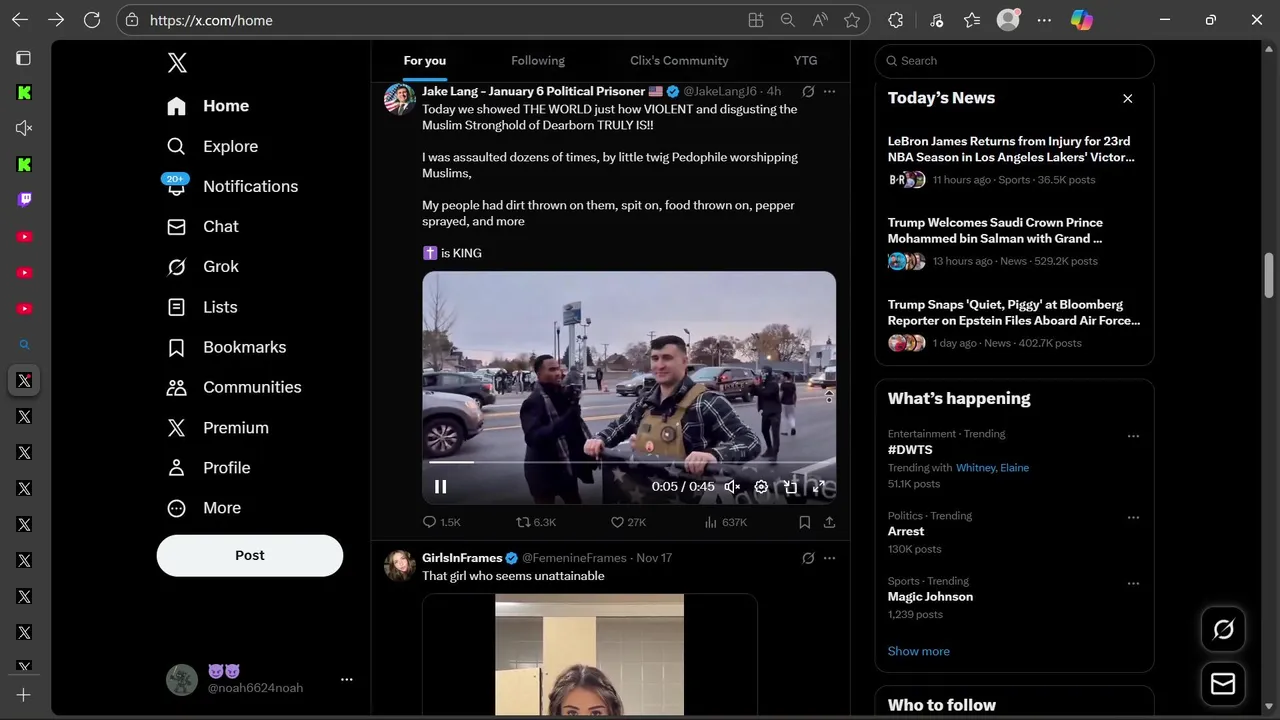
Task: Open Whitney trending link
Action: tap(975, 468)
